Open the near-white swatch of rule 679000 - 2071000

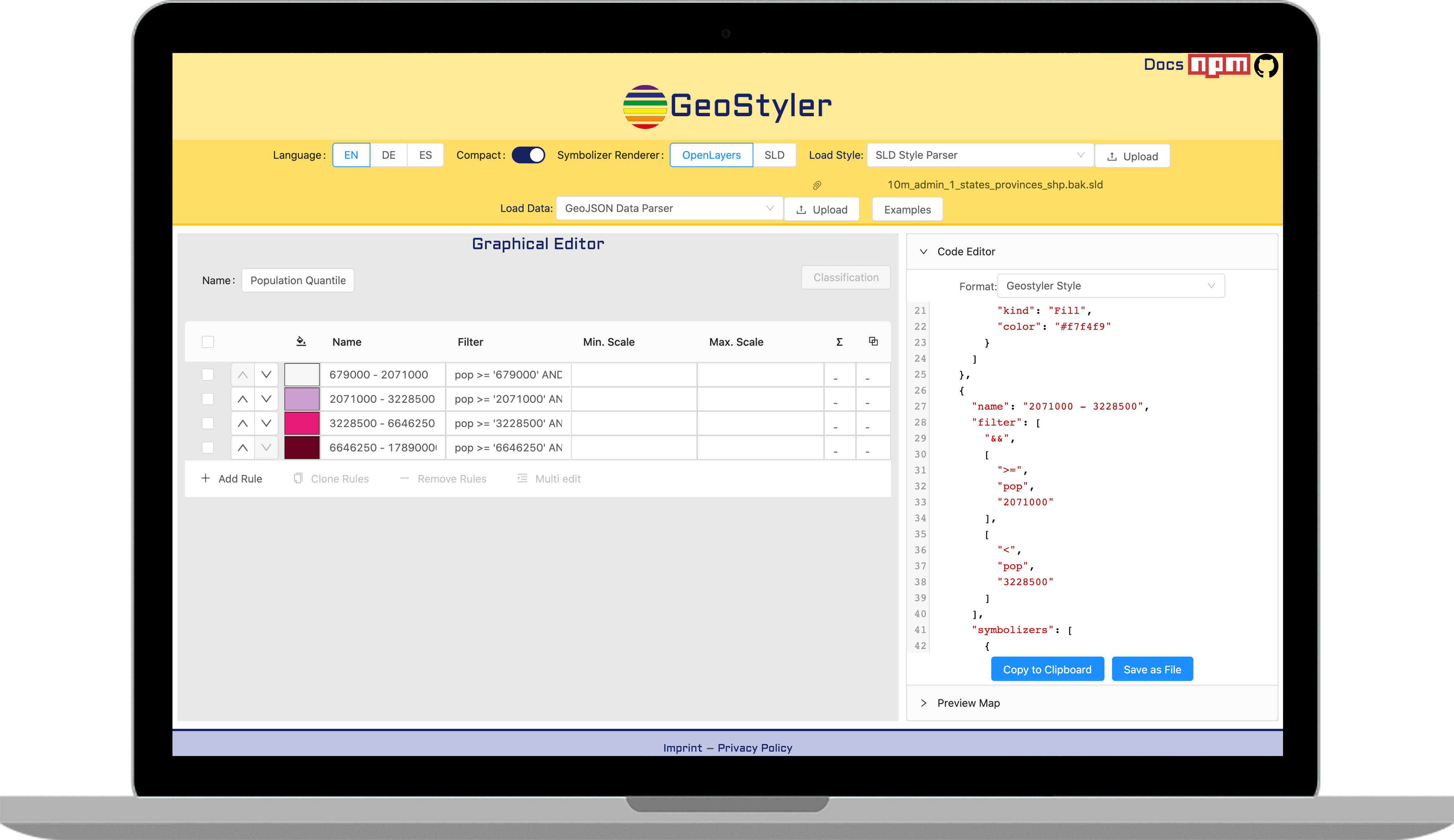302,374
